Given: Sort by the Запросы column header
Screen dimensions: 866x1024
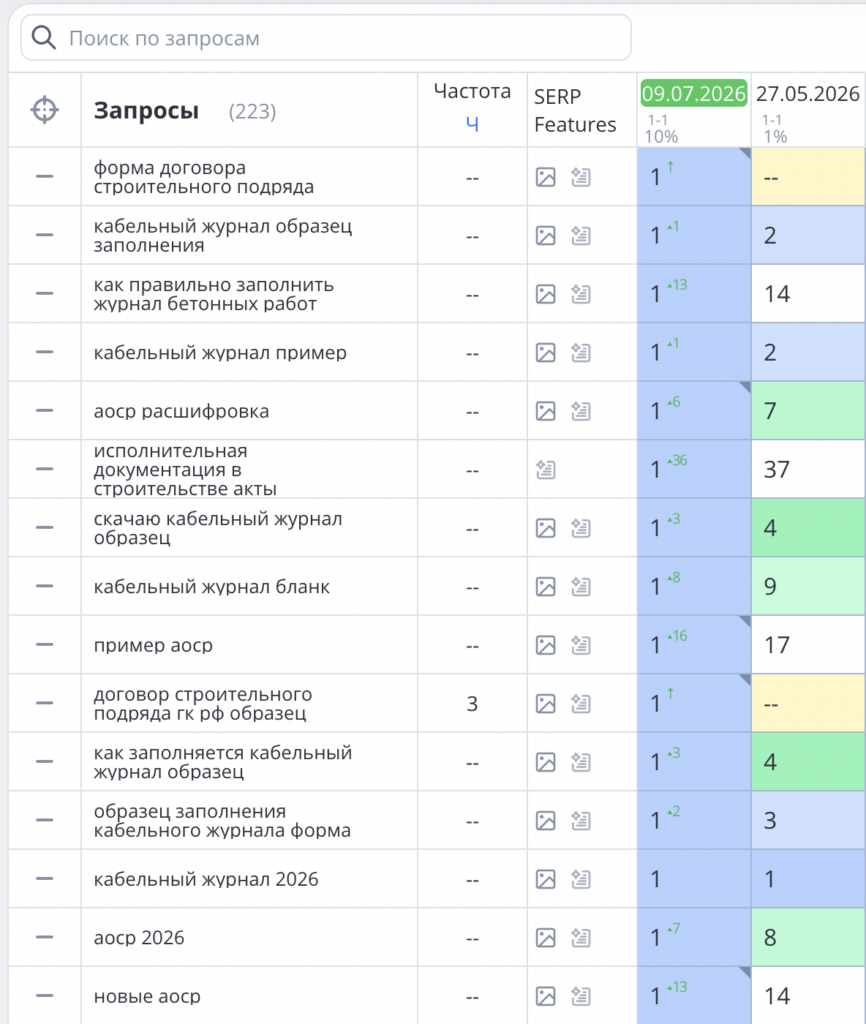Looking at the screenshot, I should pyautogui.click(x=146, y=111).
